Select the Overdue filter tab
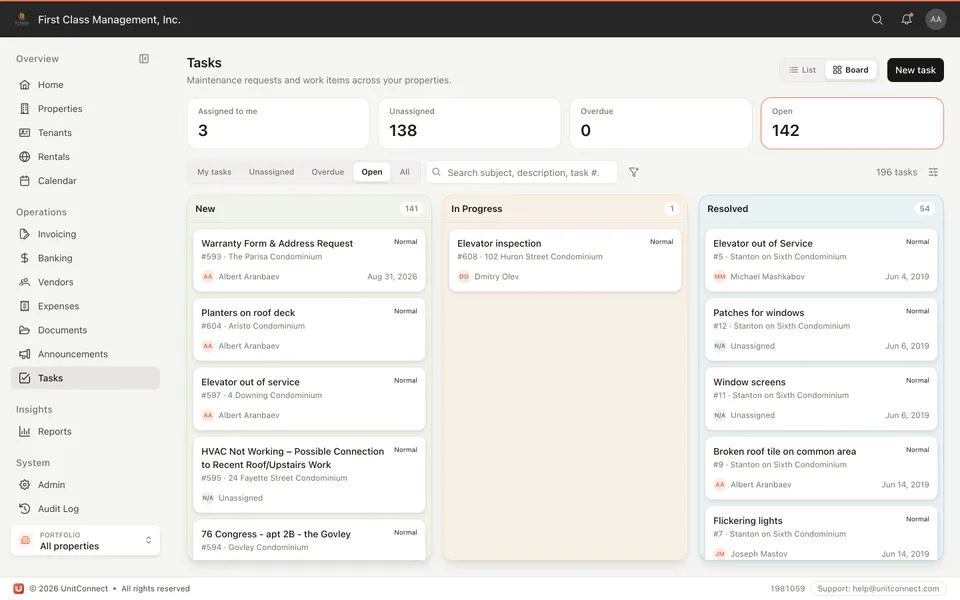 (328, 172)
